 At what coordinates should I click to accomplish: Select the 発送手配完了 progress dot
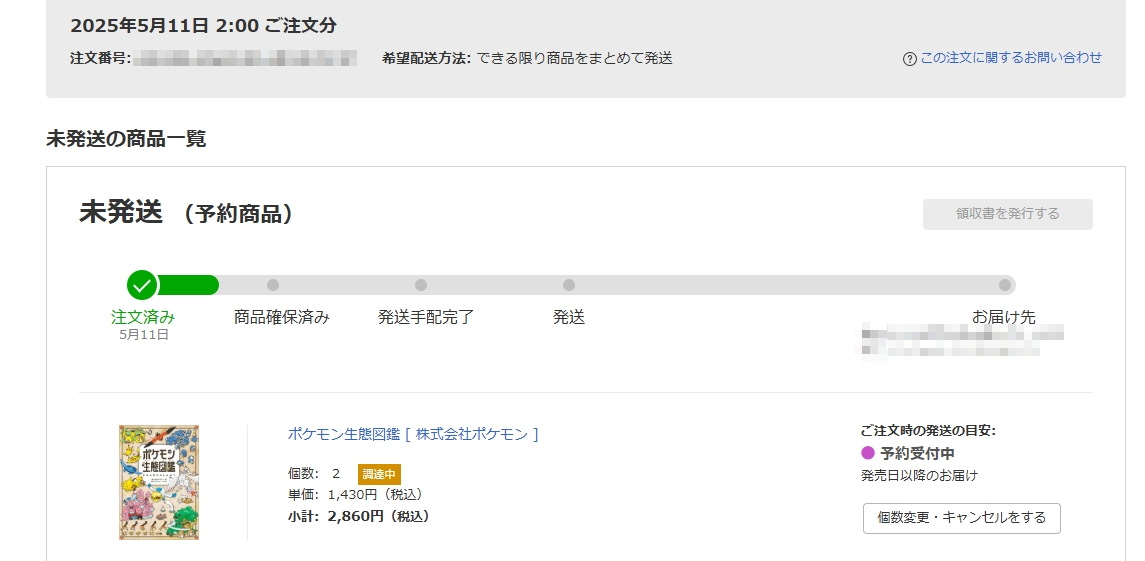coord(421,285)
